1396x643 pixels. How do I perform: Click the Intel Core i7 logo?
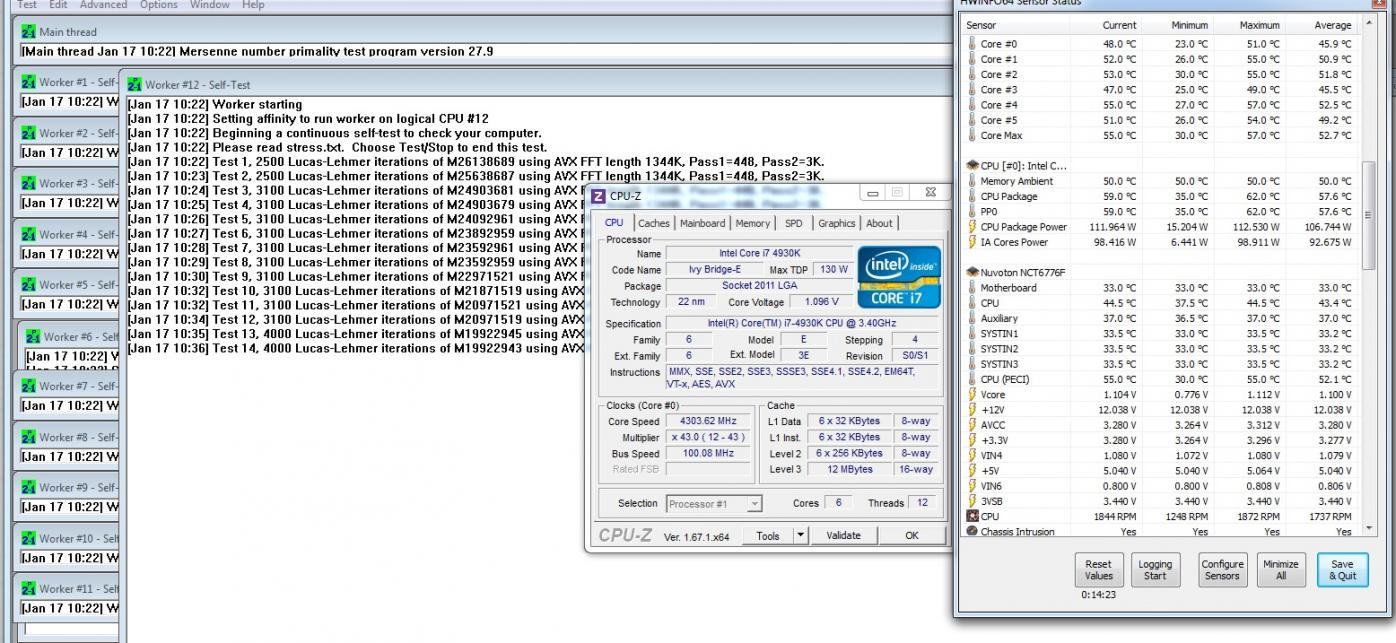899,275
